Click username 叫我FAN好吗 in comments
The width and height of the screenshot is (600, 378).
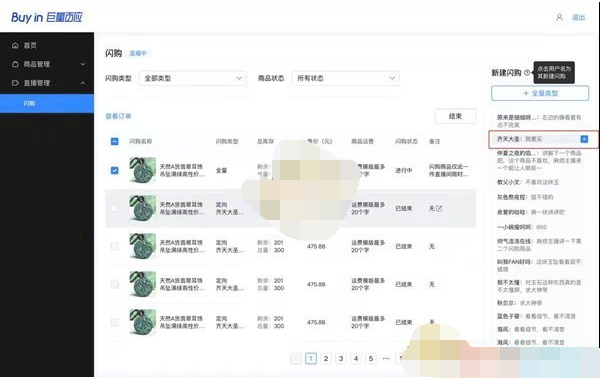point(515,262)
